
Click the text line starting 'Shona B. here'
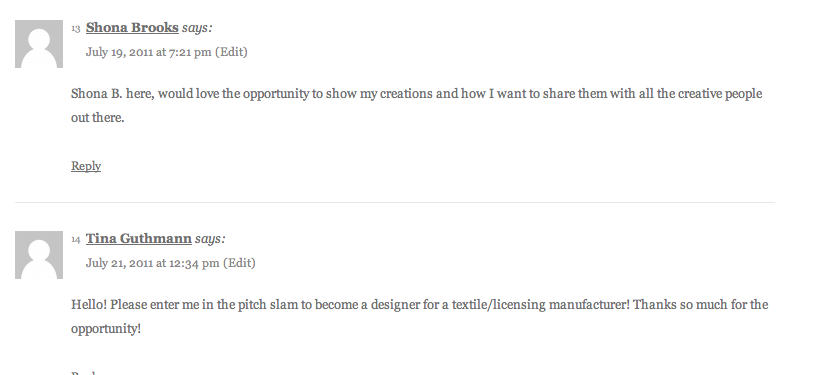(416, 94)
